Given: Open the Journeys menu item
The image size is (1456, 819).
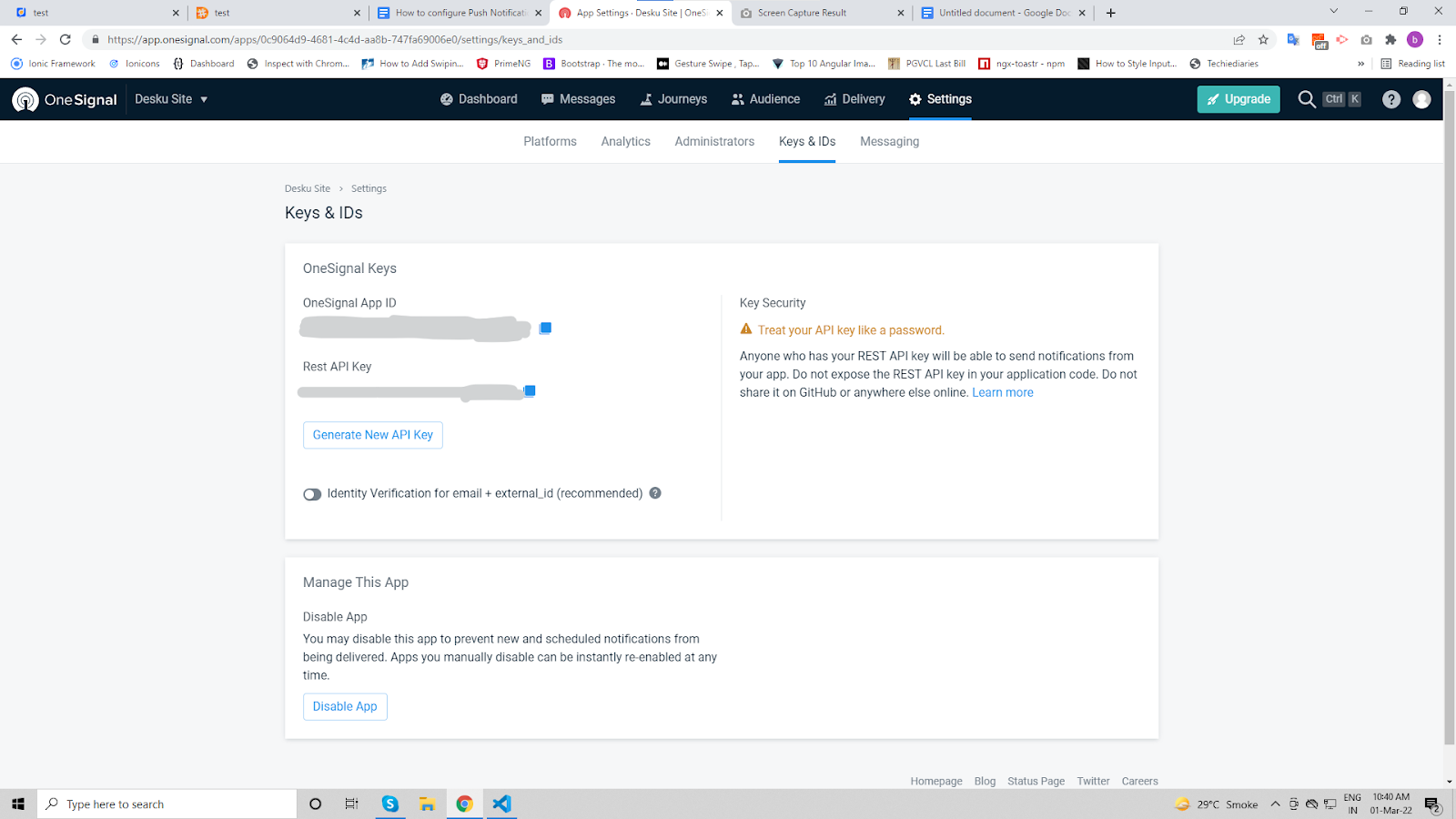Looking at the screenshot, I should [673, 99].
